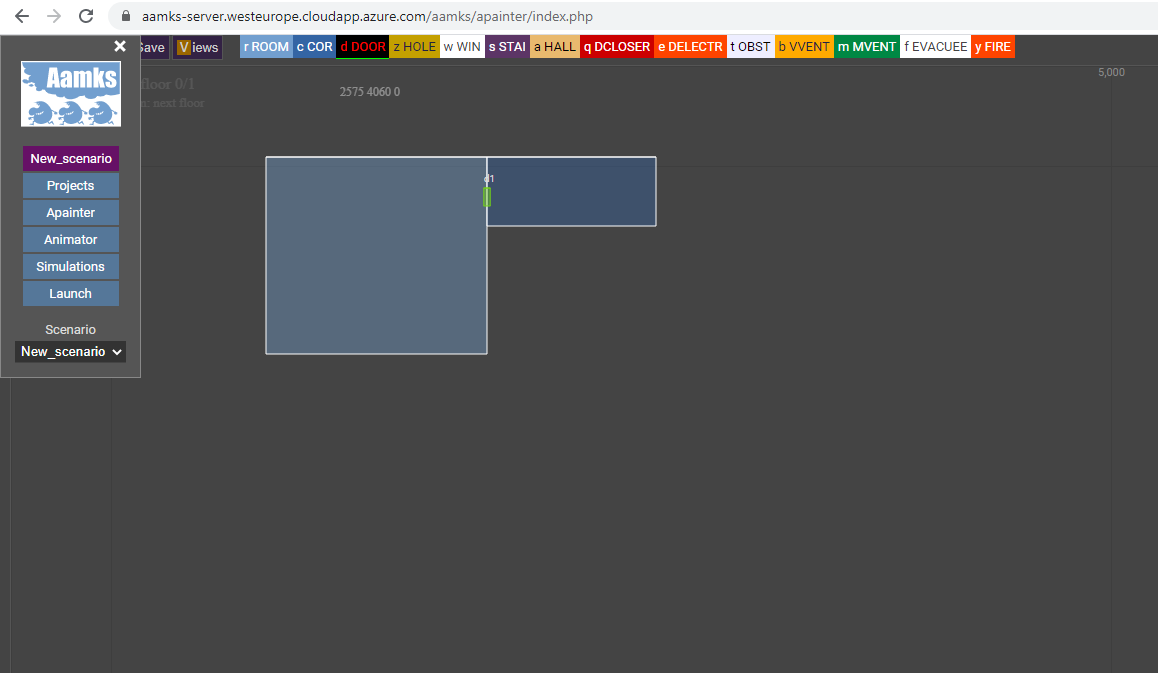1158x673 pixels.
Task: Choose the COR corridor tool
Action: pyautogui.click(x=315, y=47)
